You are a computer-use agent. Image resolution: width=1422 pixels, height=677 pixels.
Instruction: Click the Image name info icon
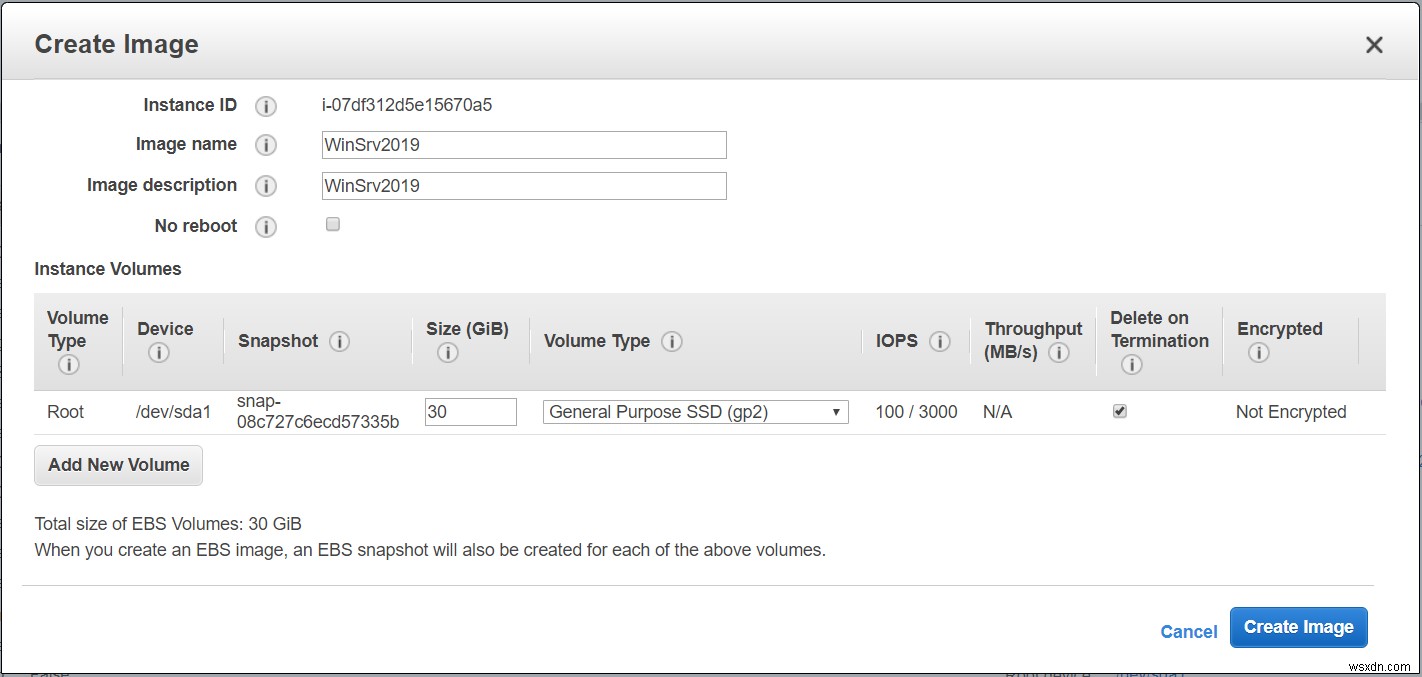(266, 145)
